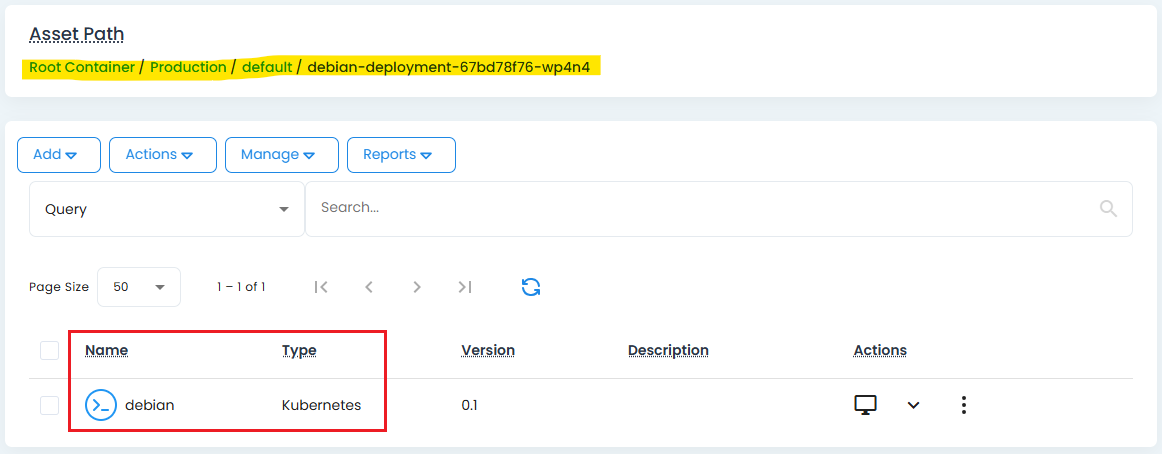Navigate to Root Container breadcrumb link
The width and height of the screenshot is (1162, 454).
pyautogui.click(x=82, y=67)
